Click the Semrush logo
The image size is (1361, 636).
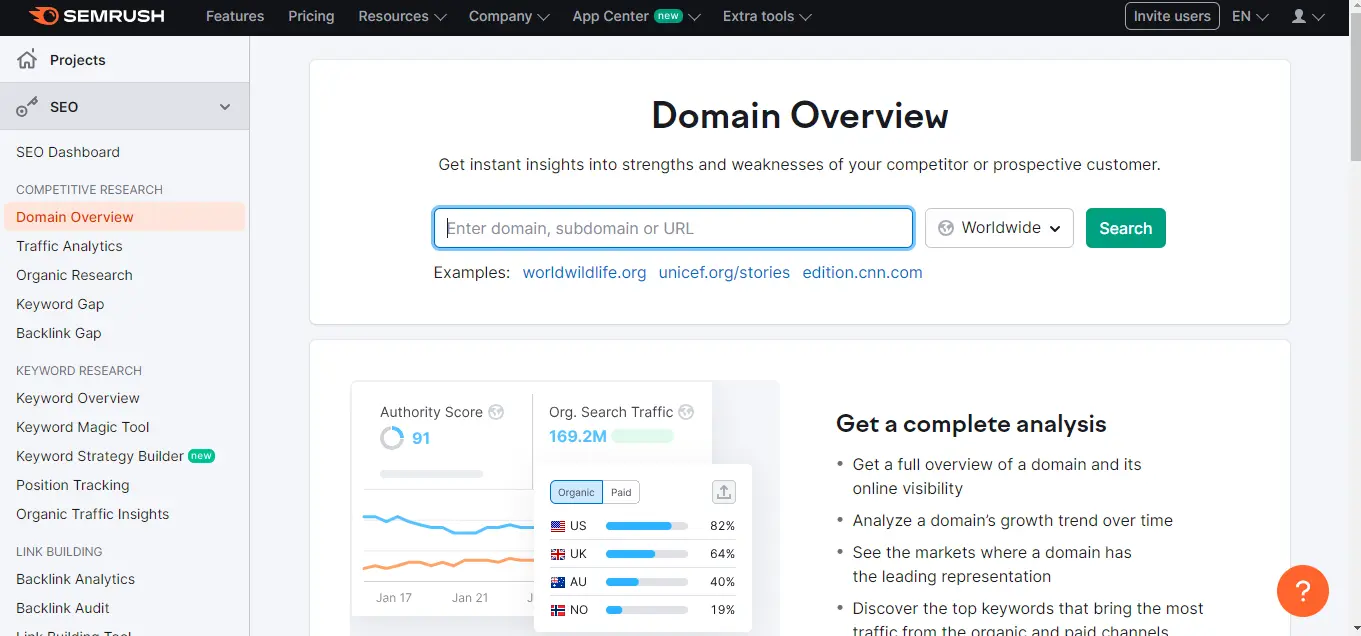tap(96, 16)
